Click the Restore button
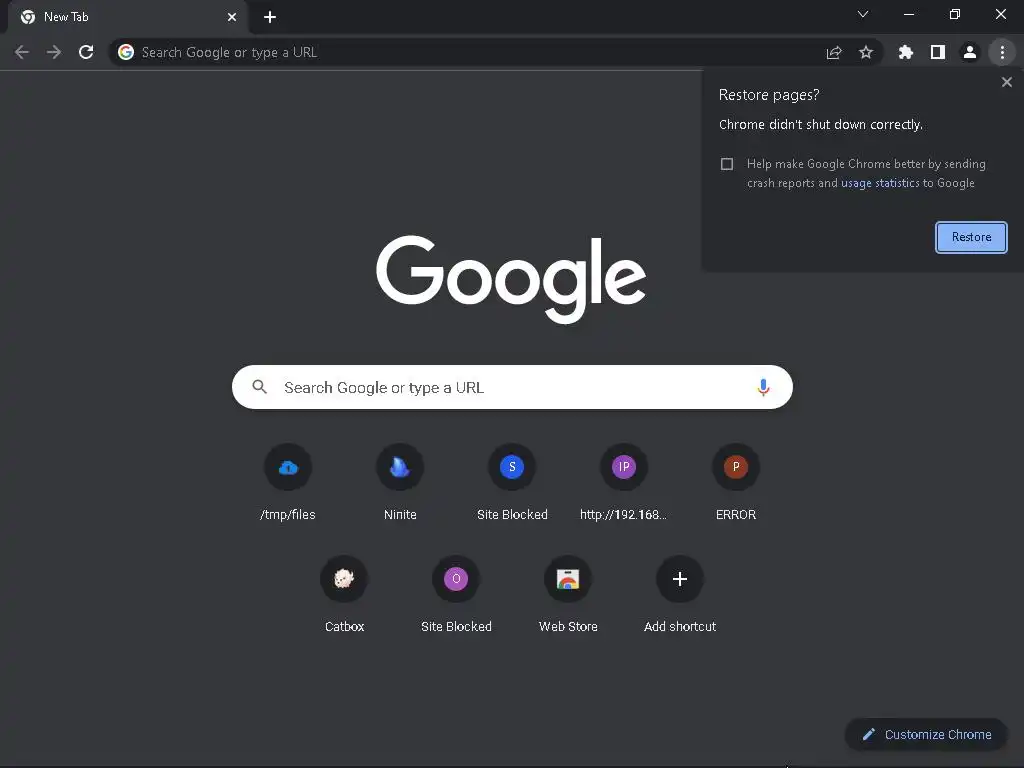Image resolution: width=1024 pixels, height=768 pixels. (x=971, y=237)
